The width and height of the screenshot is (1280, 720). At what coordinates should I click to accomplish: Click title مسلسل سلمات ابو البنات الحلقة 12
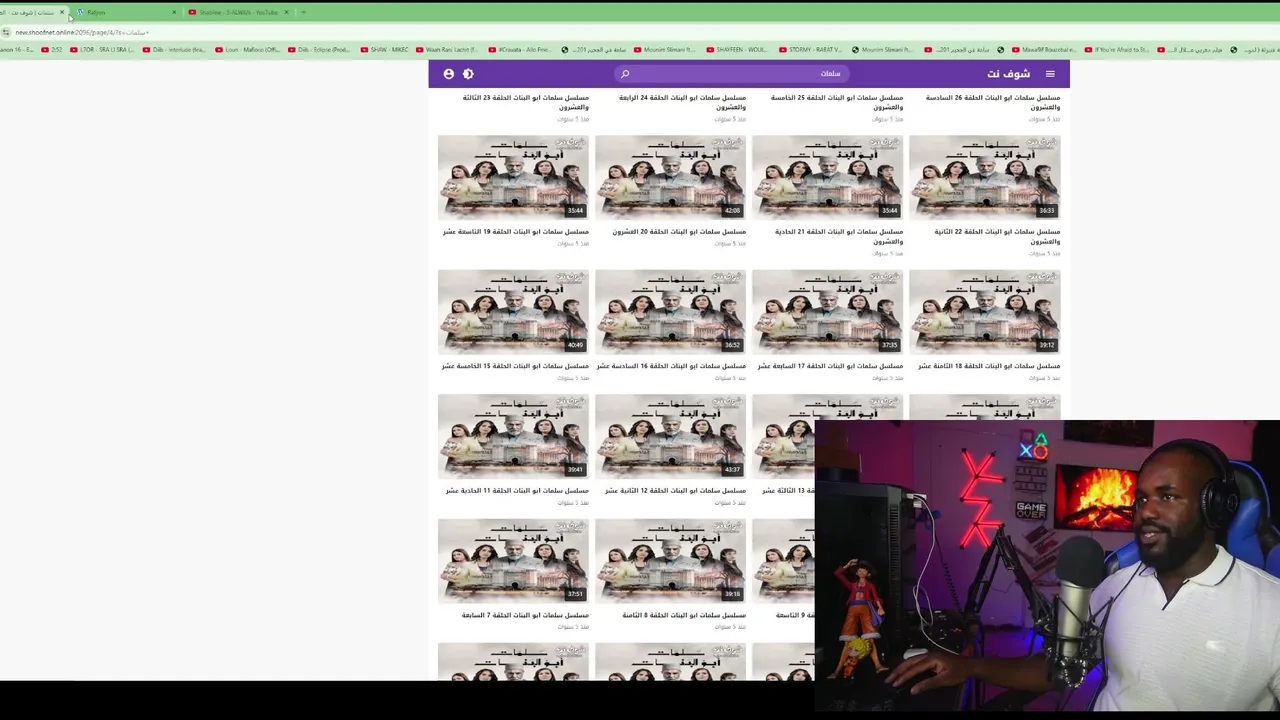(x=675, y=491)
